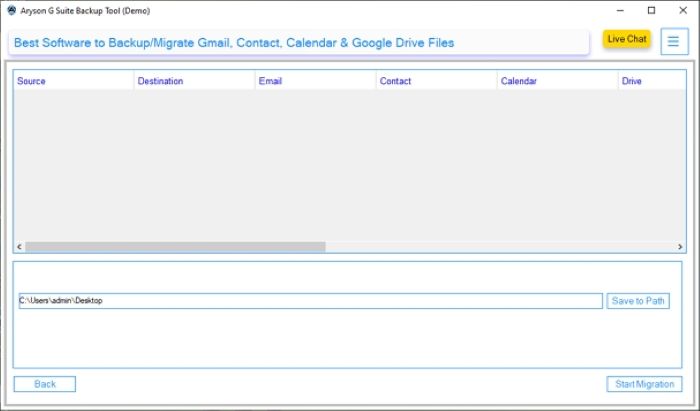Click horizontal scrollbar left arrow
This screenshot has width=700, height=411.
click(19, 247)
